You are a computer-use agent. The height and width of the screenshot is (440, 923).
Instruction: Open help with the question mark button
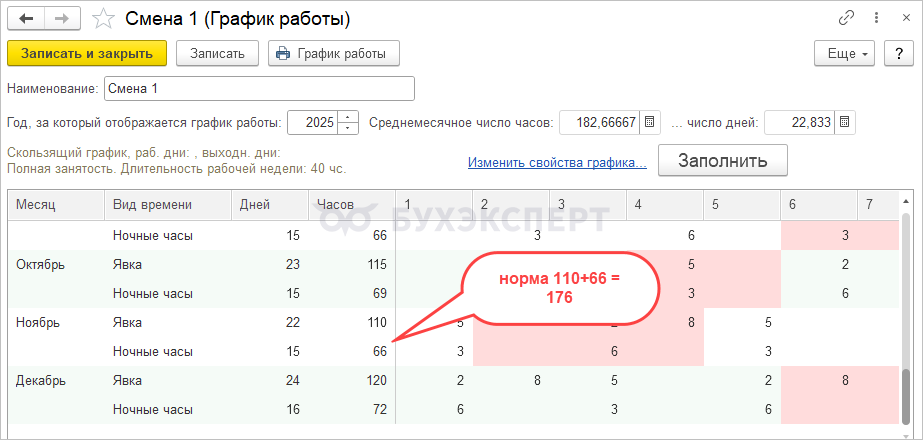coord(898,53)
